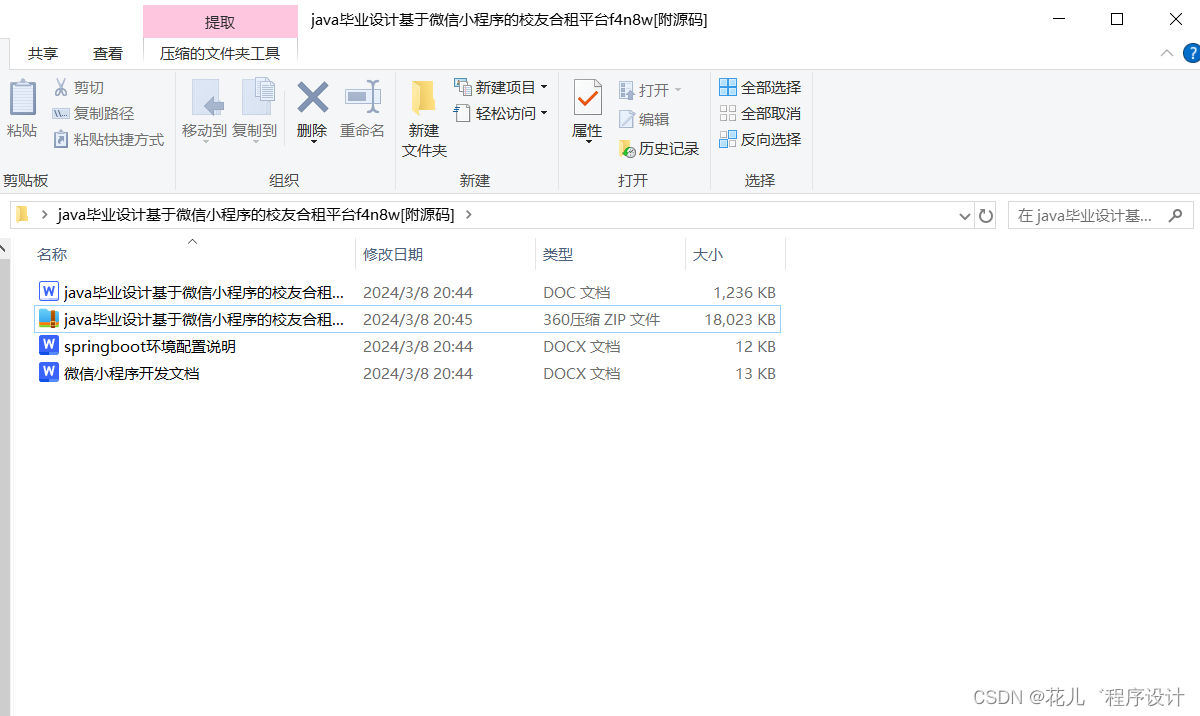Screen dimensions: 1200x716
Task: Open the springboot环境配置说明 document
Action: tap(150, 346)
